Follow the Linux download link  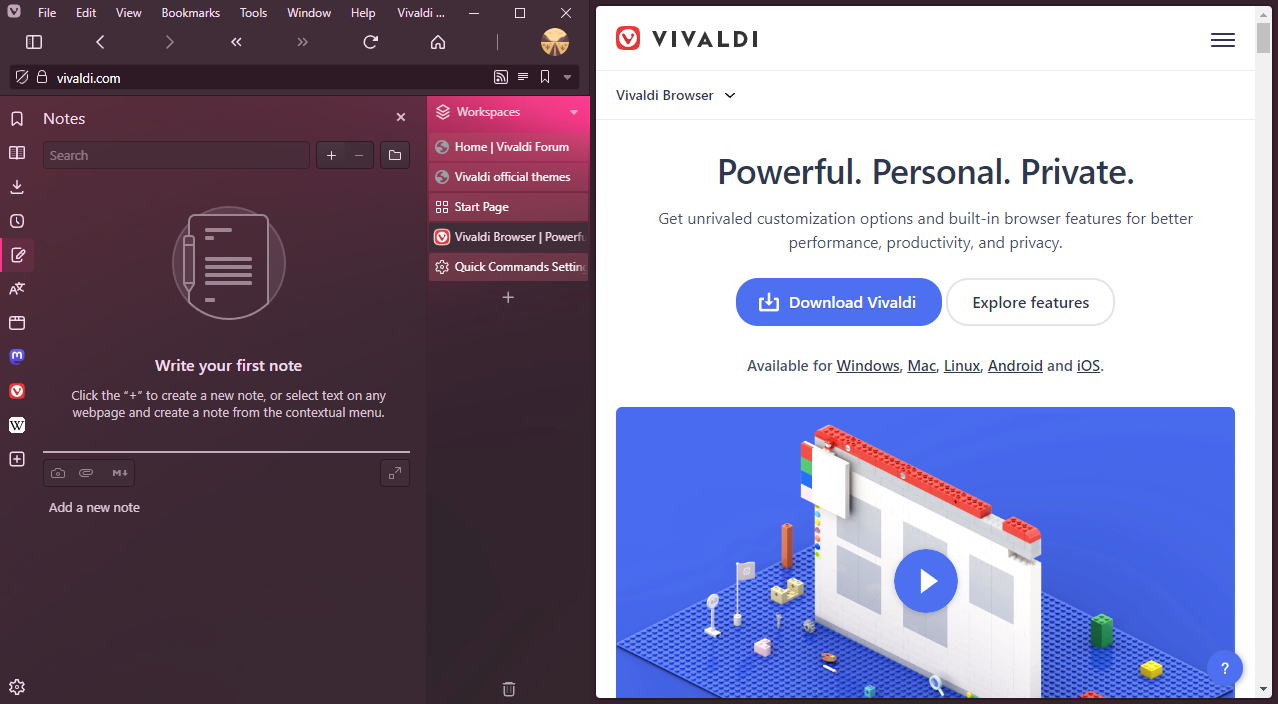point(962,366)
